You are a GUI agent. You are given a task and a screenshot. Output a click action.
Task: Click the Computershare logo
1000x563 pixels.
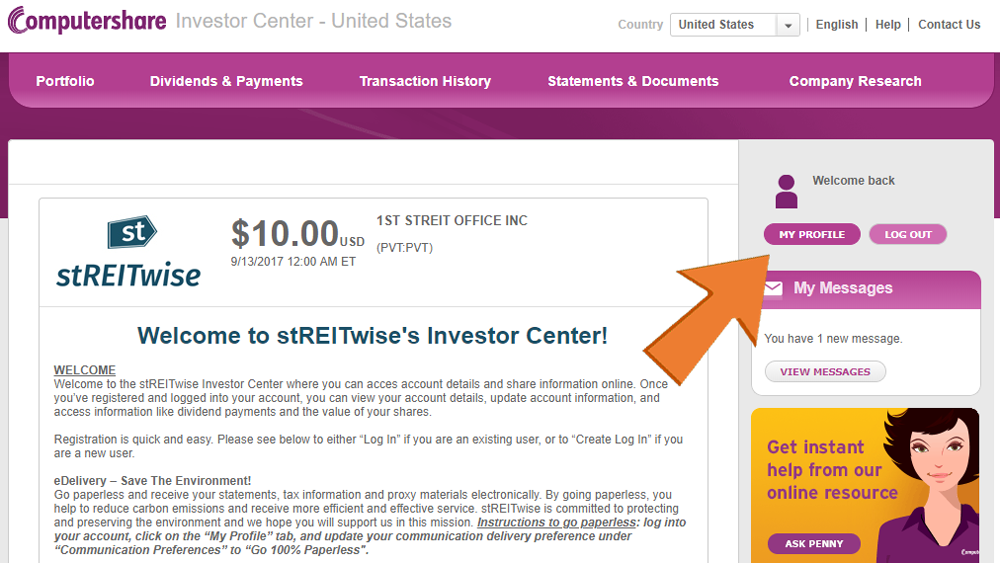pyautogui.click(x=87, y=20)
